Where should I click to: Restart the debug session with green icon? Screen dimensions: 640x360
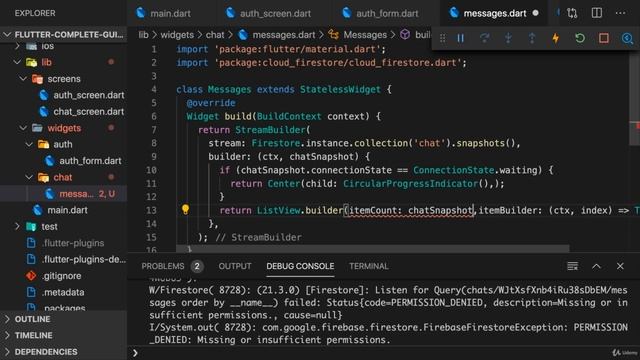click(580, 38)
